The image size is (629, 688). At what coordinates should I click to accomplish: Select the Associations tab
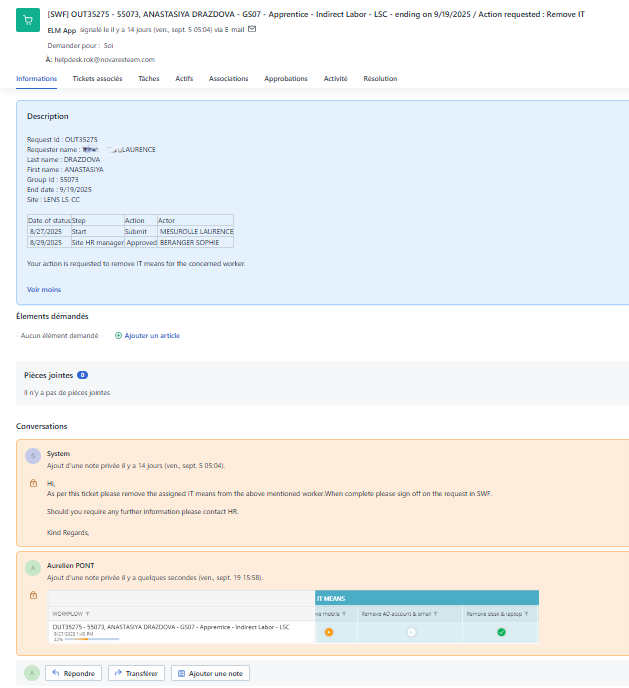(x=229, y=79)
